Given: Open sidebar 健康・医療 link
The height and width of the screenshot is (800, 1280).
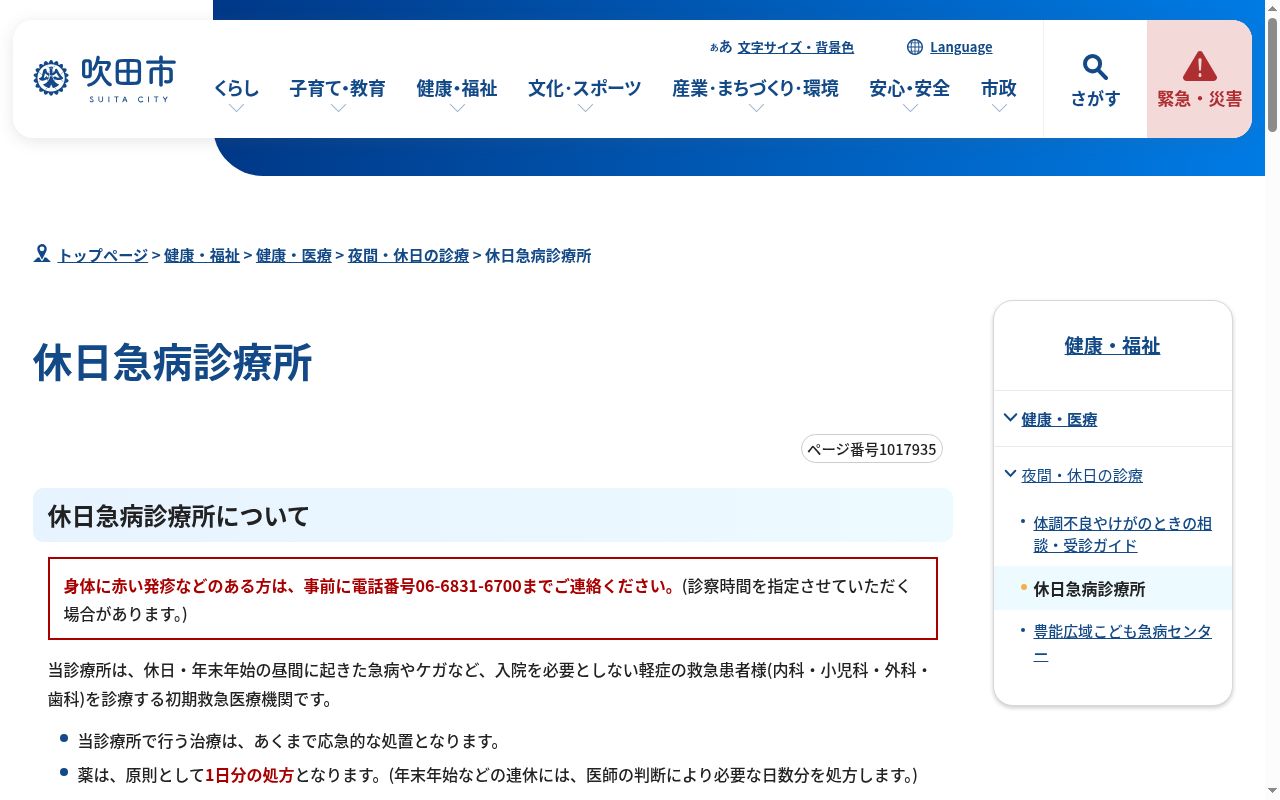Looking at the screenshot, I should pos(1060,419).
